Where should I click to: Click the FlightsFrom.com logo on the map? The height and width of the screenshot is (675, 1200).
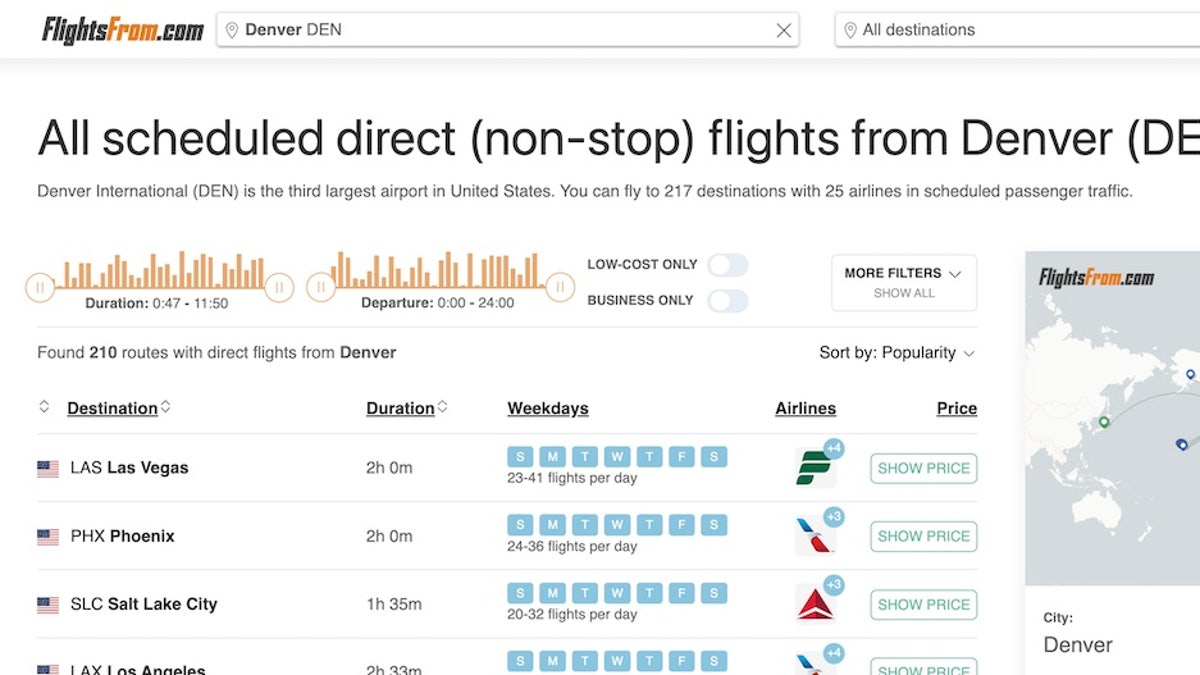pos(1097,278)
